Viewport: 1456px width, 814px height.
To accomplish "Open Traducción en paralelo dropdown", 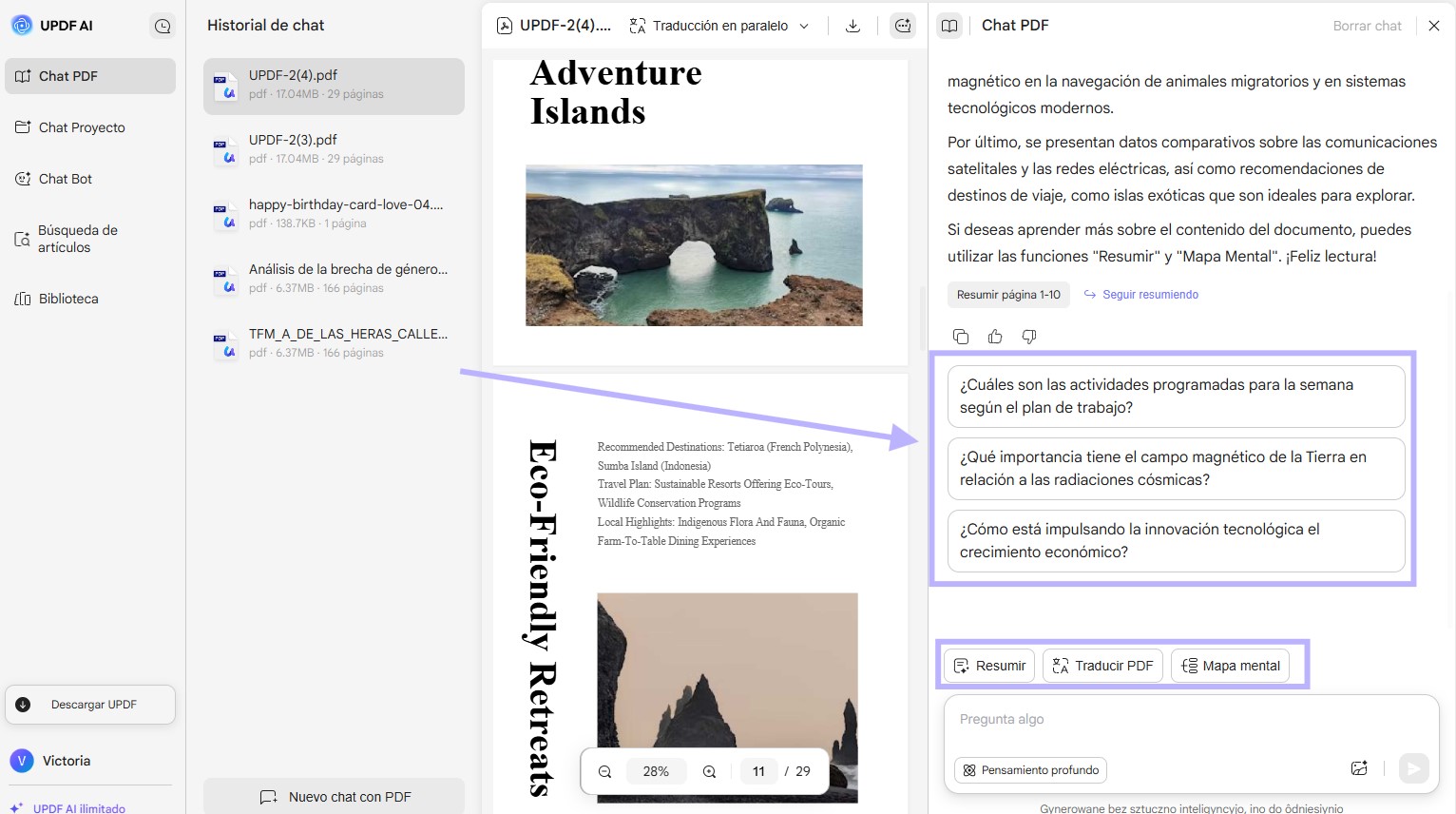I will [x=719, y=26].
